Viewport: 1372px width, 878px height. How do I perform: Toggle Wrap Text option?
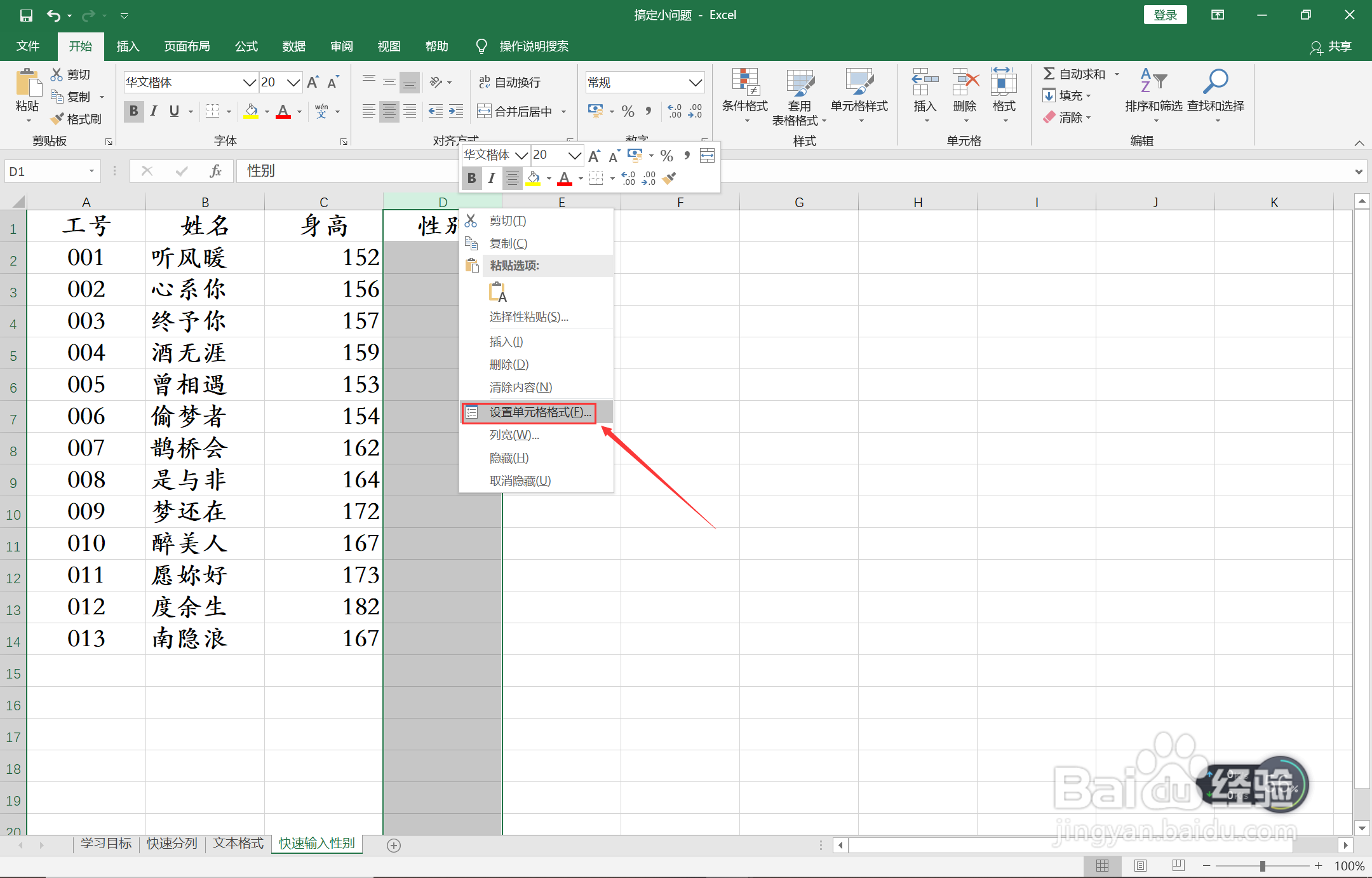point(509,82)
